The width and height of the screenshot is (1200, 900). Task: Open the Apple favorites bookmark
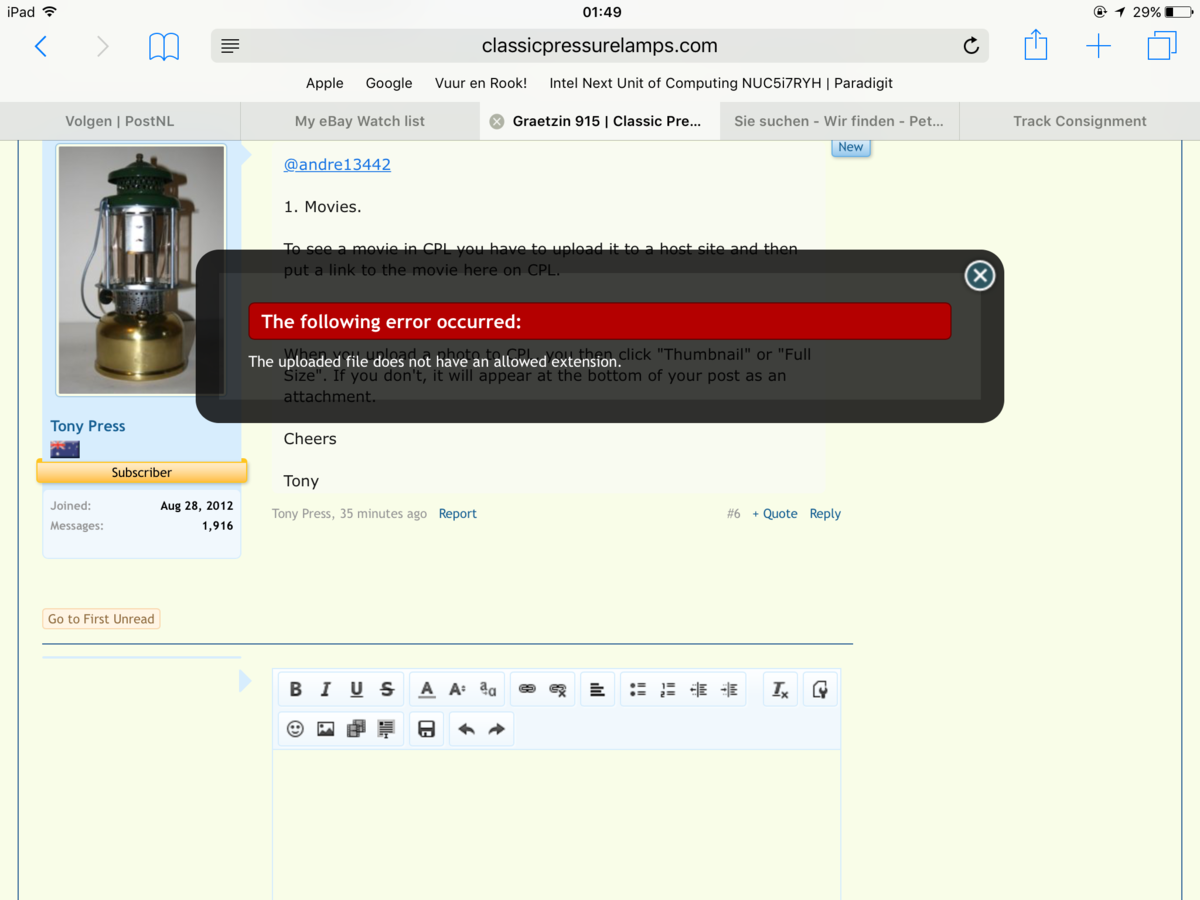(325, 83)
